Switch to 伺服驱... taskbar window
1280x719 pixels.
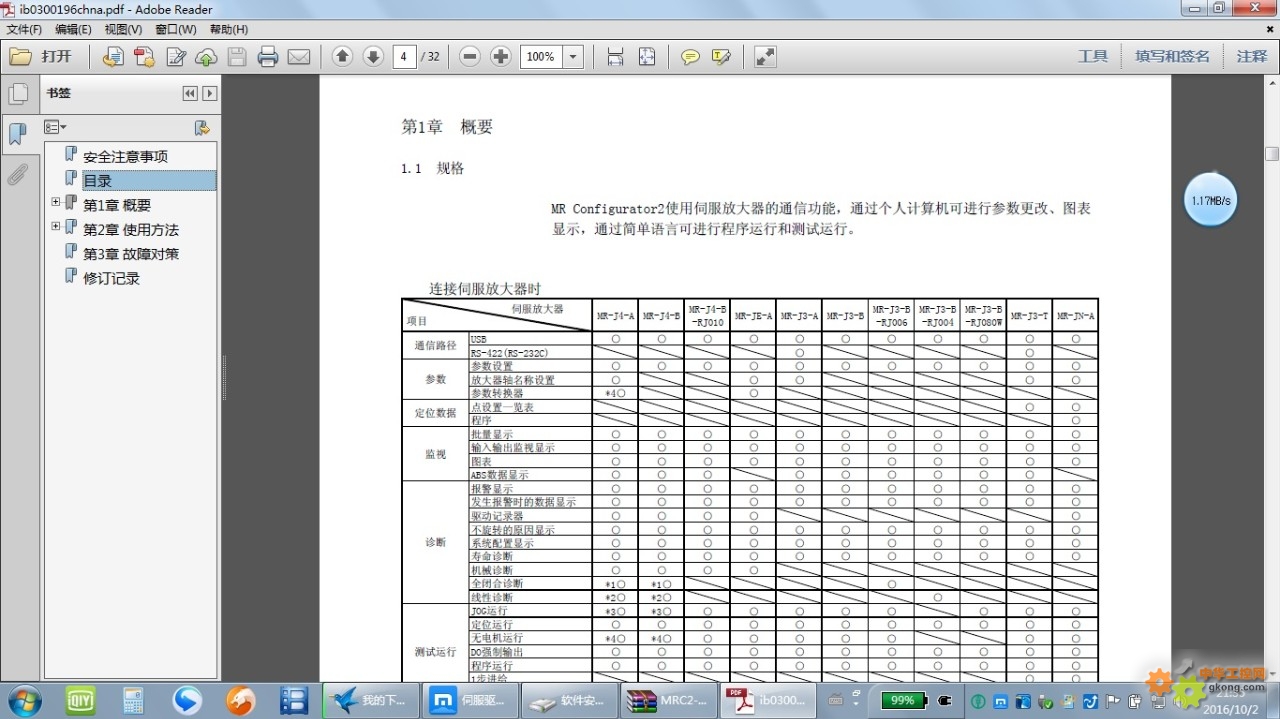click(471, 701)
